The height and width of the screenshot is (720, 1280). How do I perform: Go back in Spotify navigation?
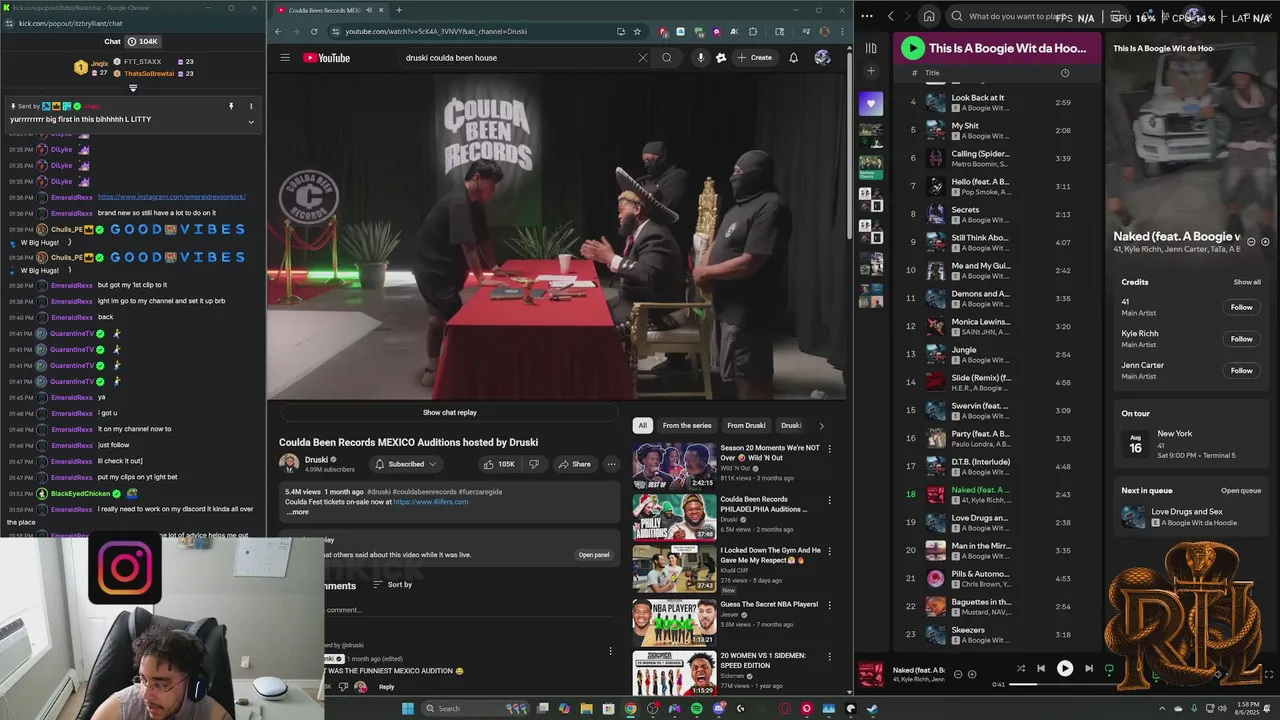click(x=891, y=16)
